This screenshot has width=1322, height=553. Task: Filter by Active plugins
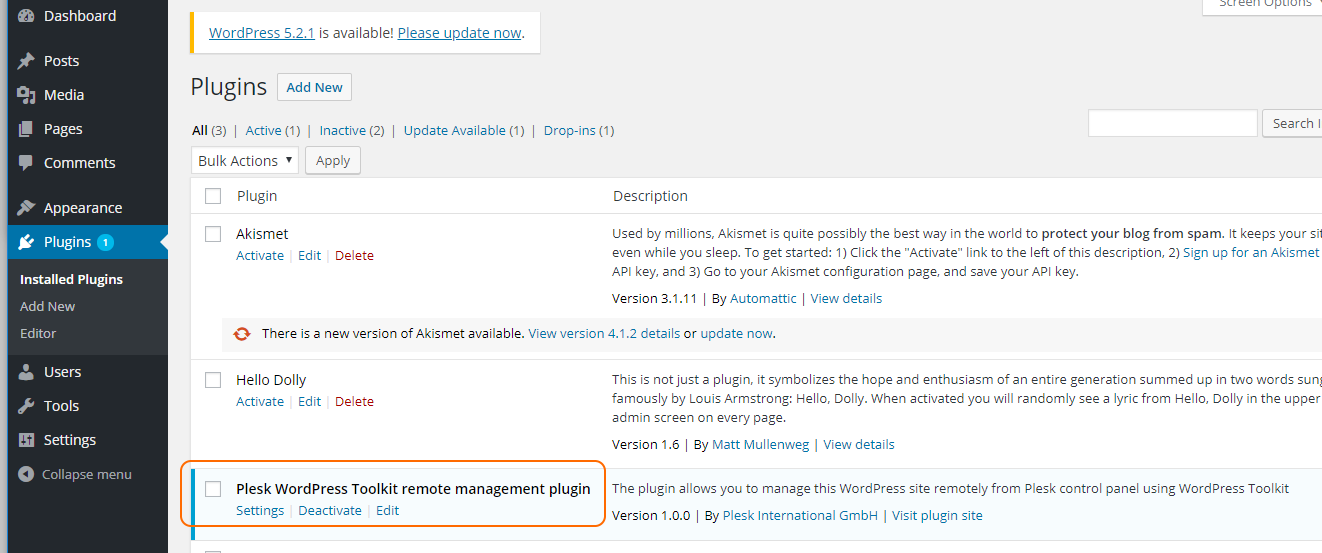tap(264, 130)
